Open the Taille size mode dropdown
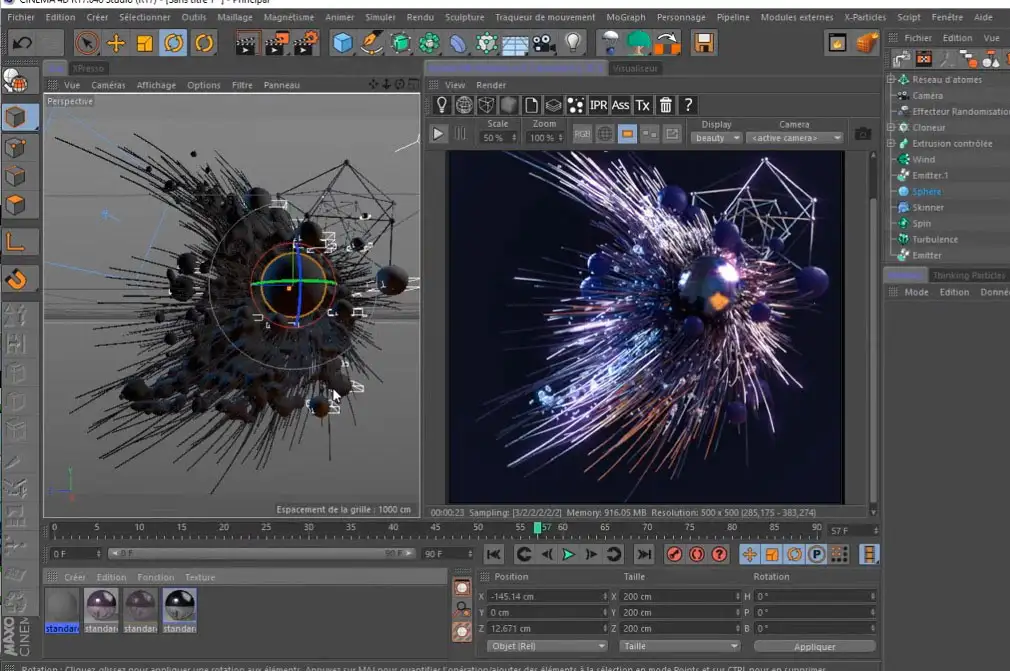This screenshot has width=1010, height=671. coord(680,646)
